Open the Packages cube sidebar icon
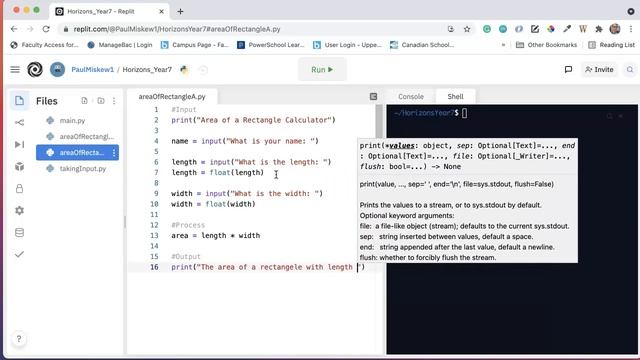Image resolution: width=640 pixels, height=360 pixels. tap(19, 167)
